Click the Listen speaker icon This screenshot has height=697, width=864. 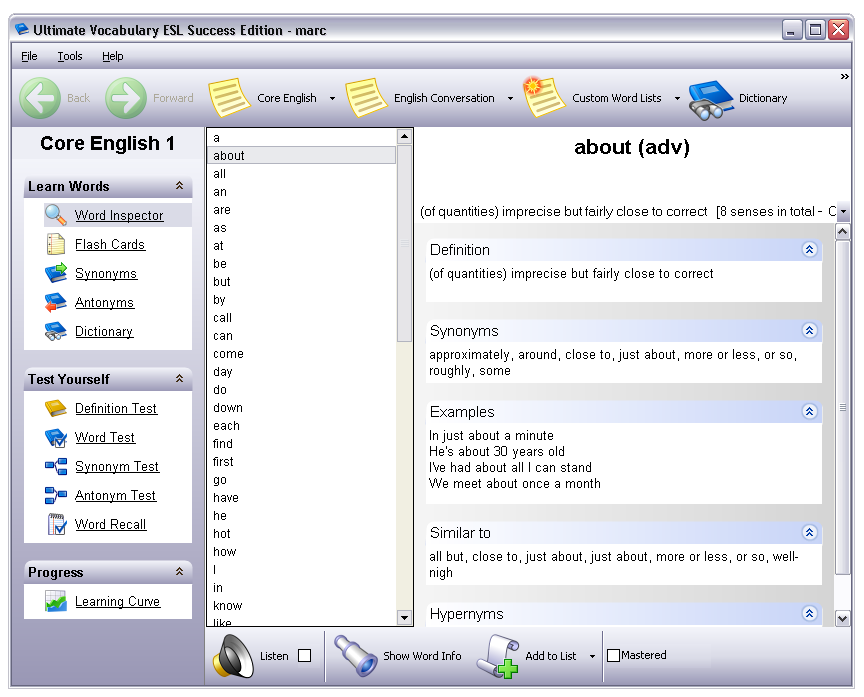coord(234,656)
